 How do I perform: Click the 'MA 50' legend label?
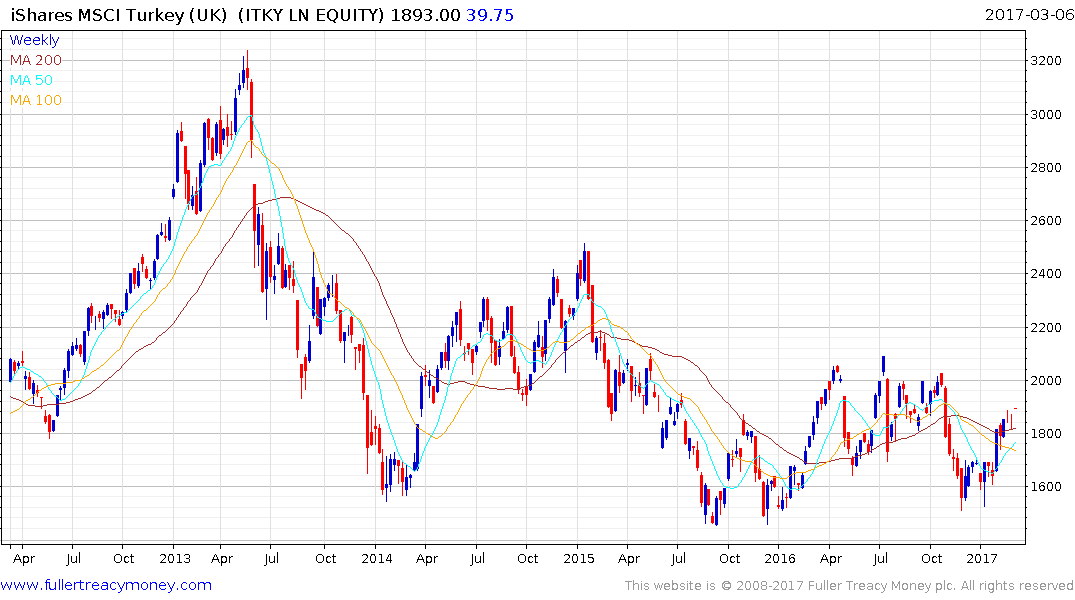click(x=31, y=80)
